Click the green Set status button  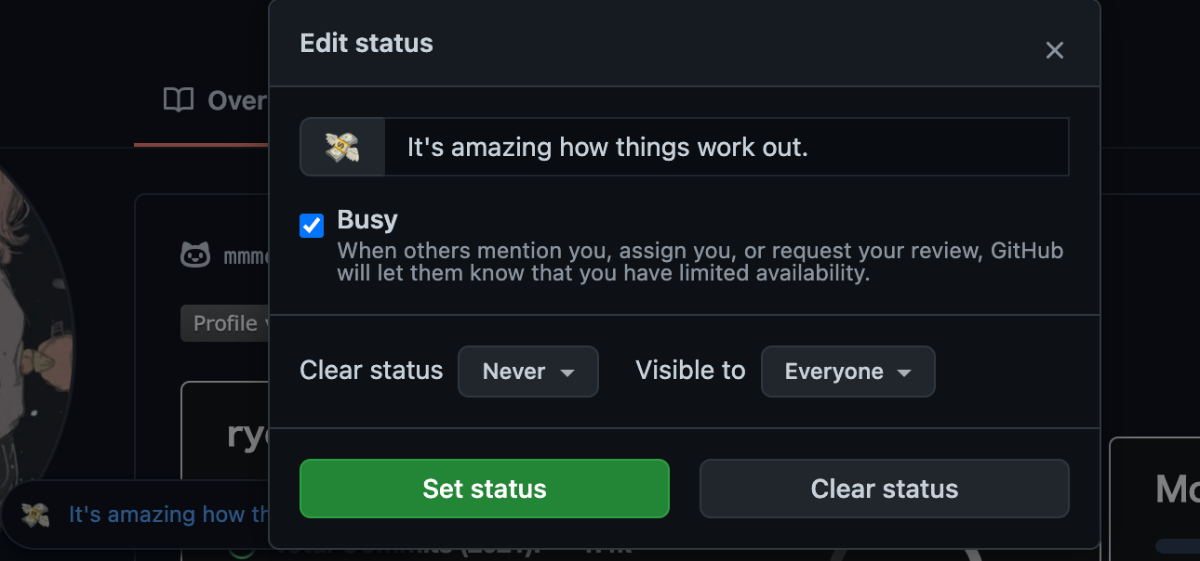[x=484, y=488]
